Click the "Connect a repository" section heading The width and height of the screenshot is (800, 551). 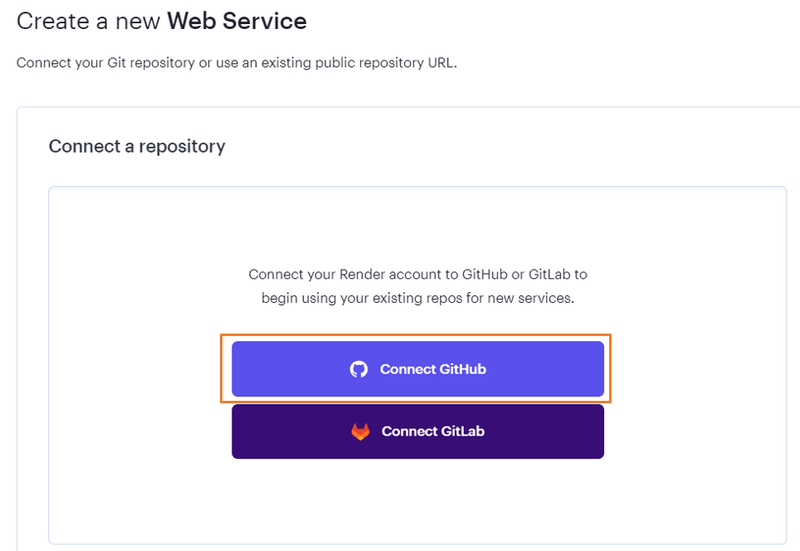137,146
